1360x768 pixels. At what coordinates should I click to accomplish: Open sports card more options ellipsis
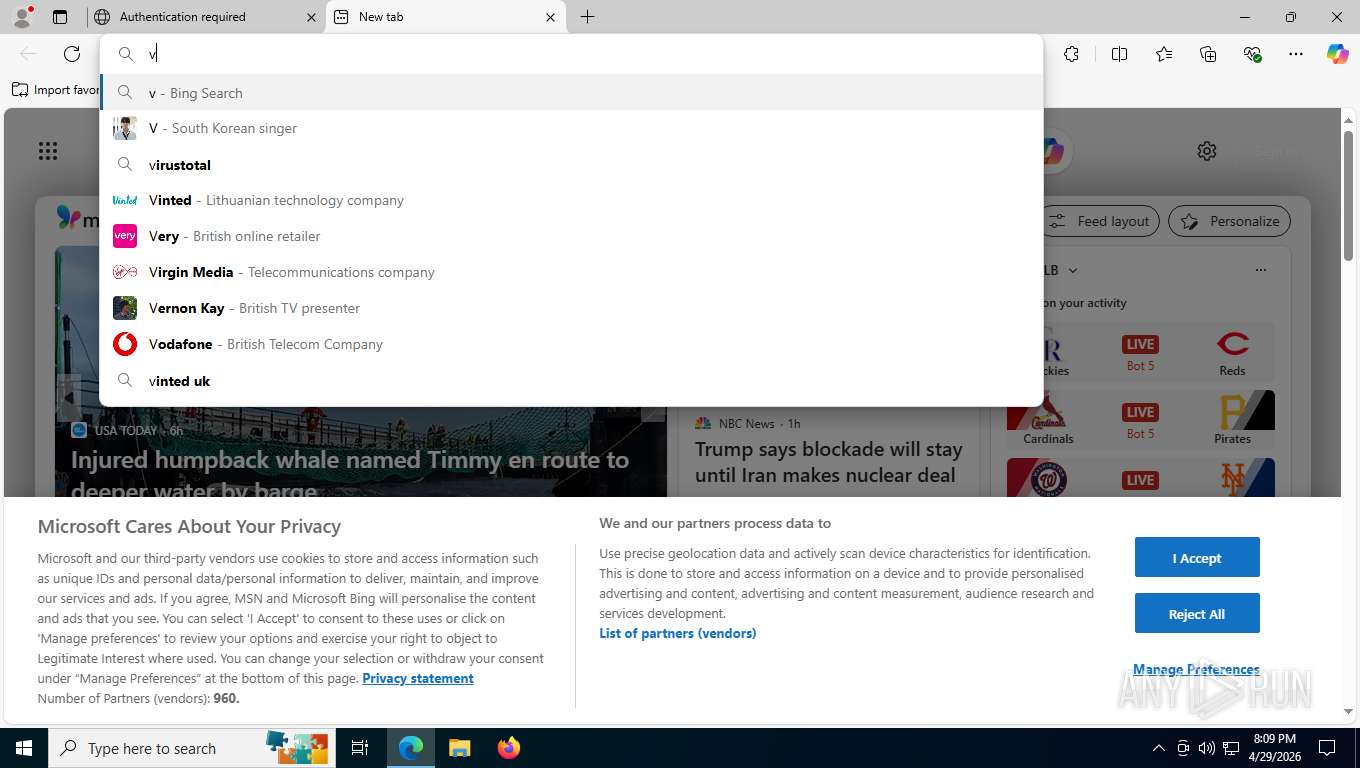[x=1261, y=270]
